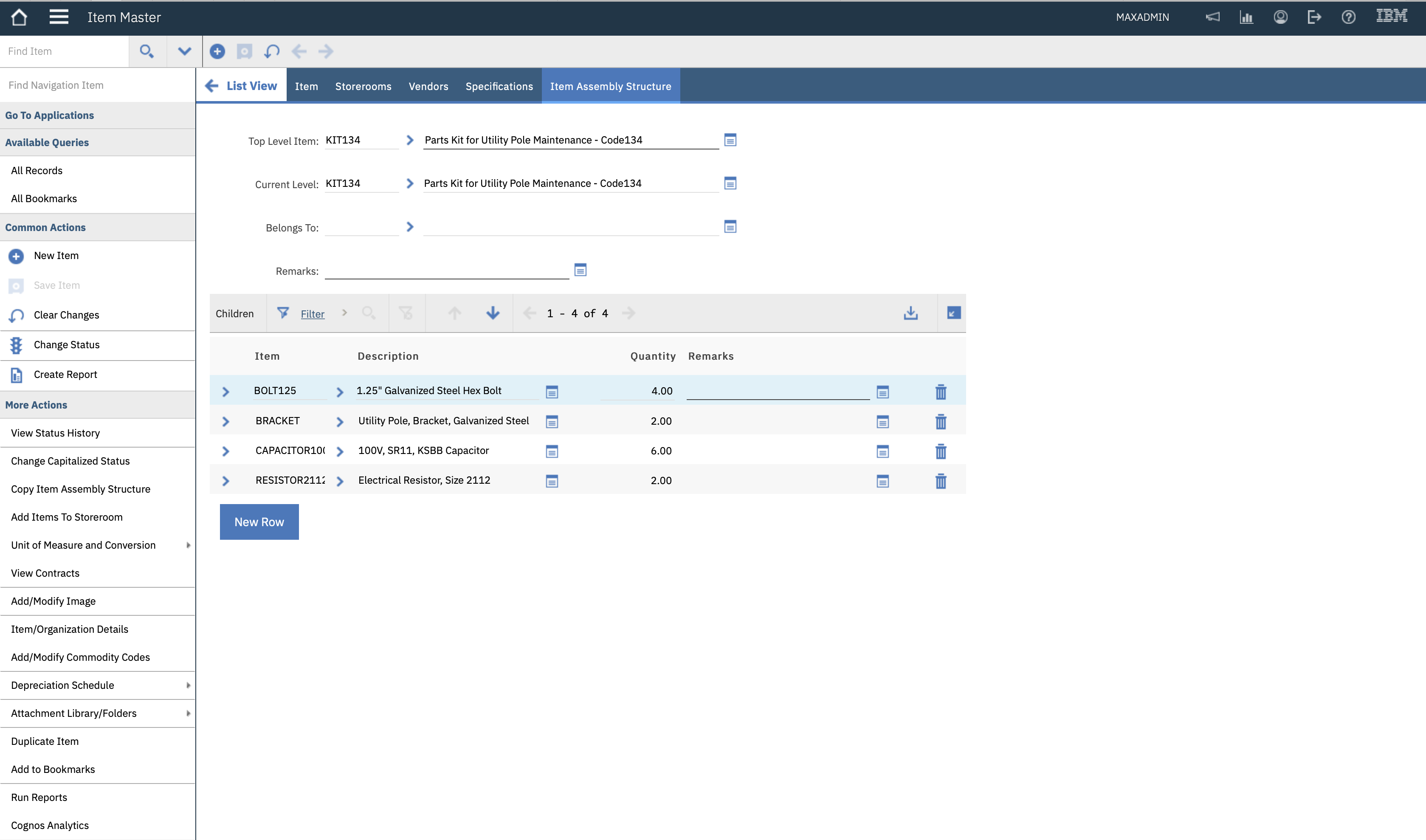This screenshot has height=840, width=1426.
Task: Click the New Item plus toolbar icon
Action: [x=217, y=51]
